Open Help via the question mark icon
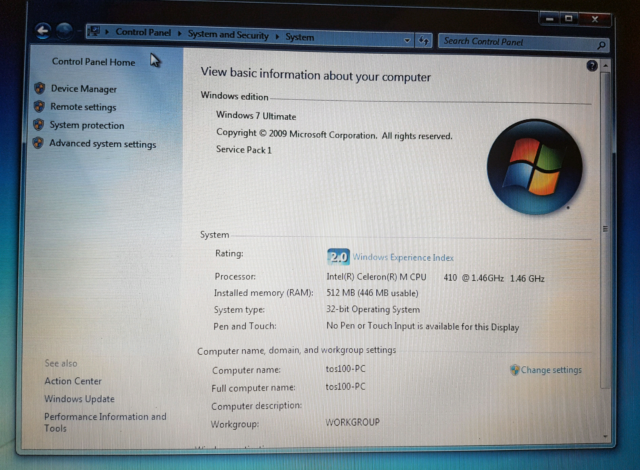 (x=592, y=65)
